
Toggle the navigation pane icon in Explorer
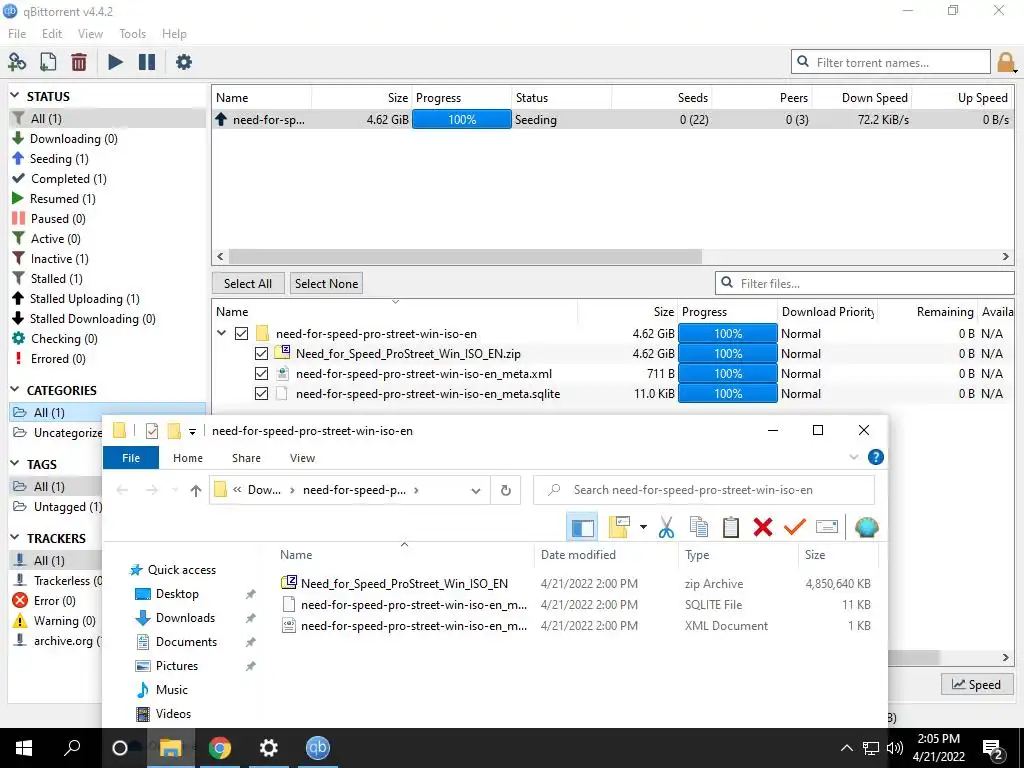pyautogui.click(x=583, y=527)
